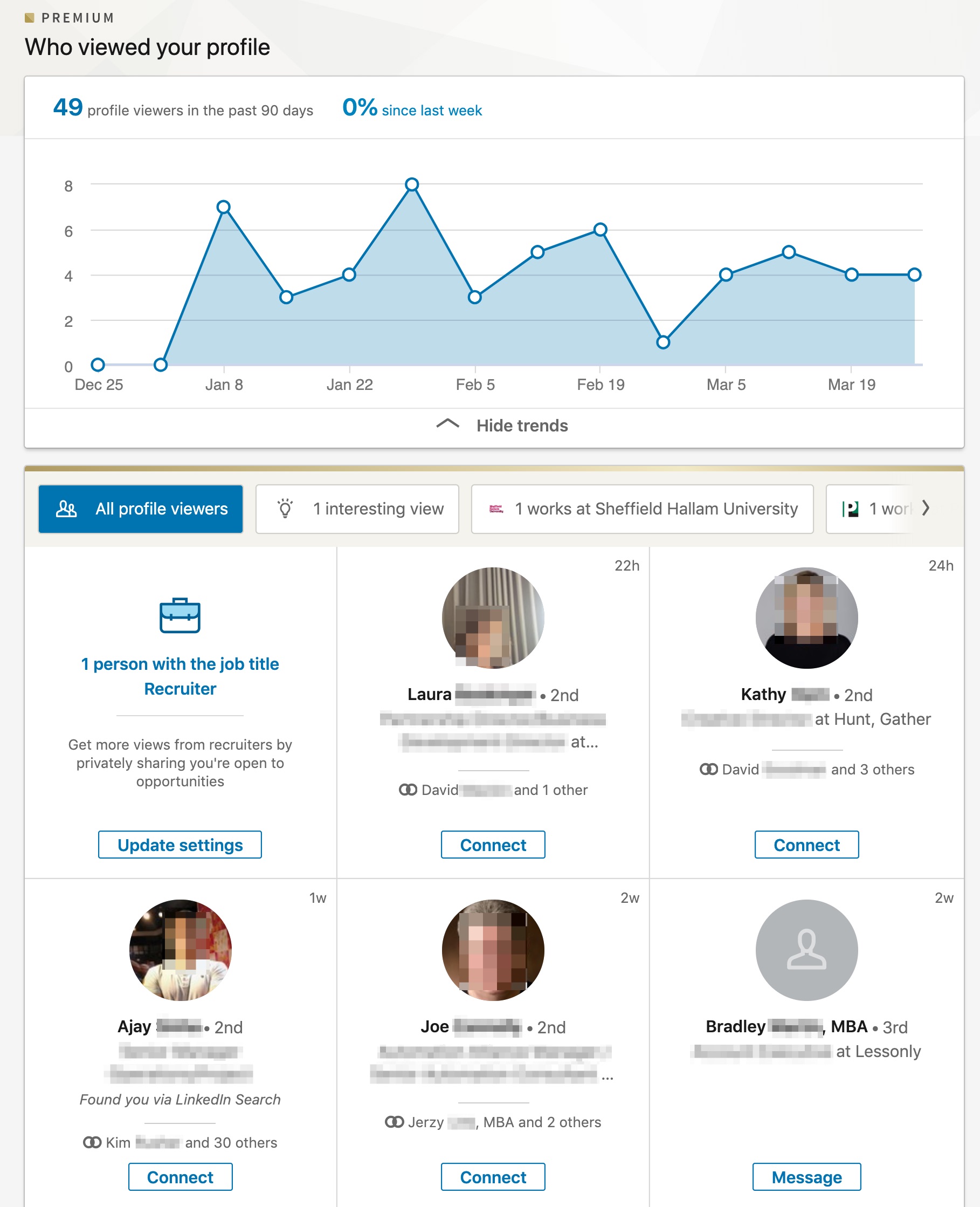This screenshot has width=980, height=1207.
Task: Click Kim and 30 others mutual connections text
Action: pos(191,1143)
